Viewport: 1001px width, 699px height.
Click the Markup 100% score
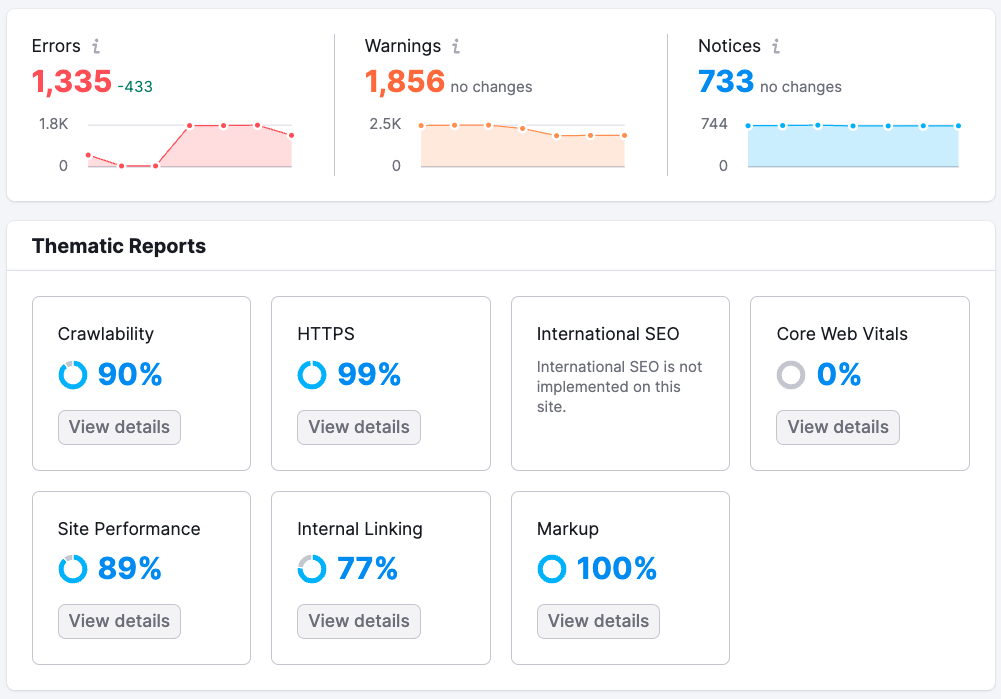[x=617, y=568]
